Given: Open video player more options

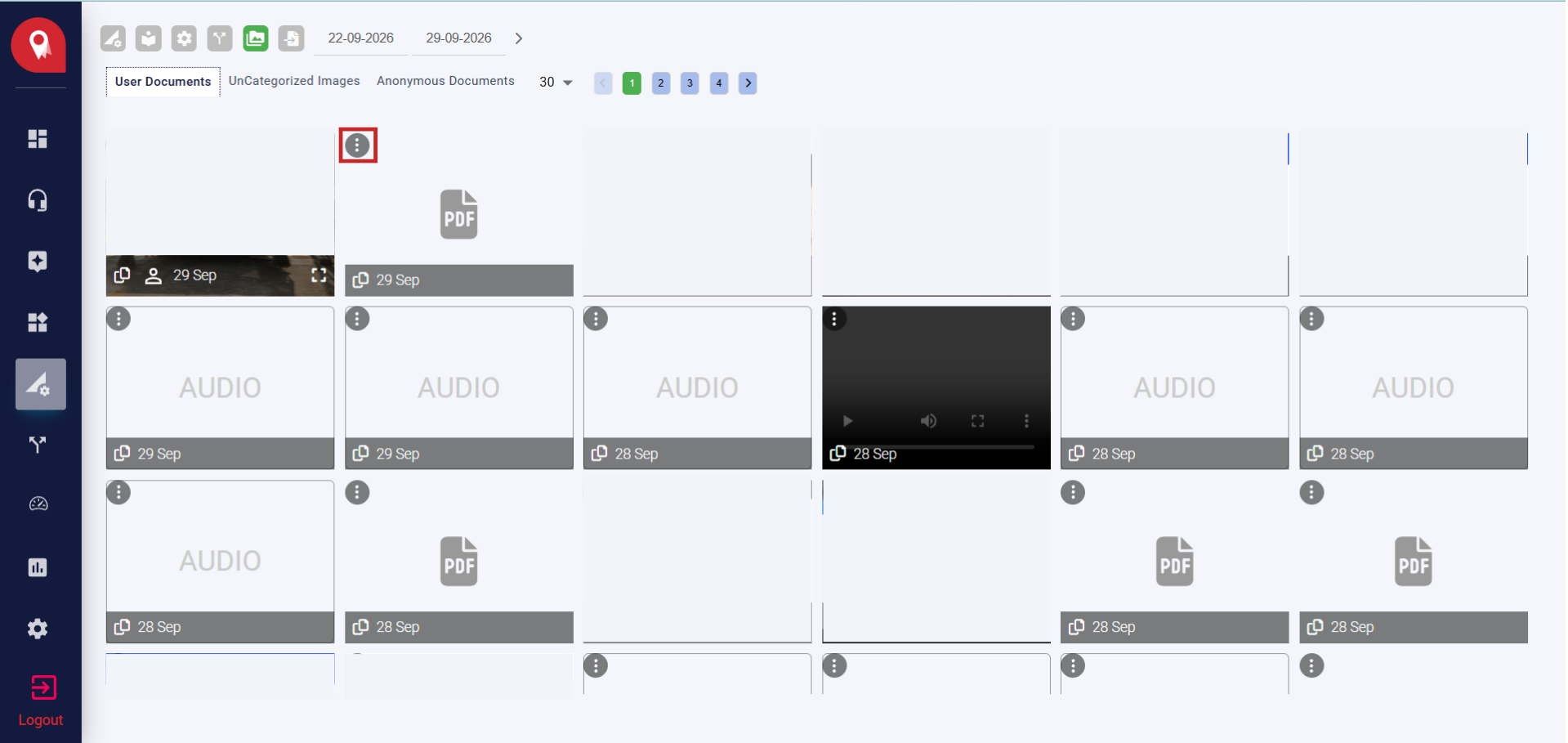Looking at the screenshot, I should click(x=1026, y=421).
